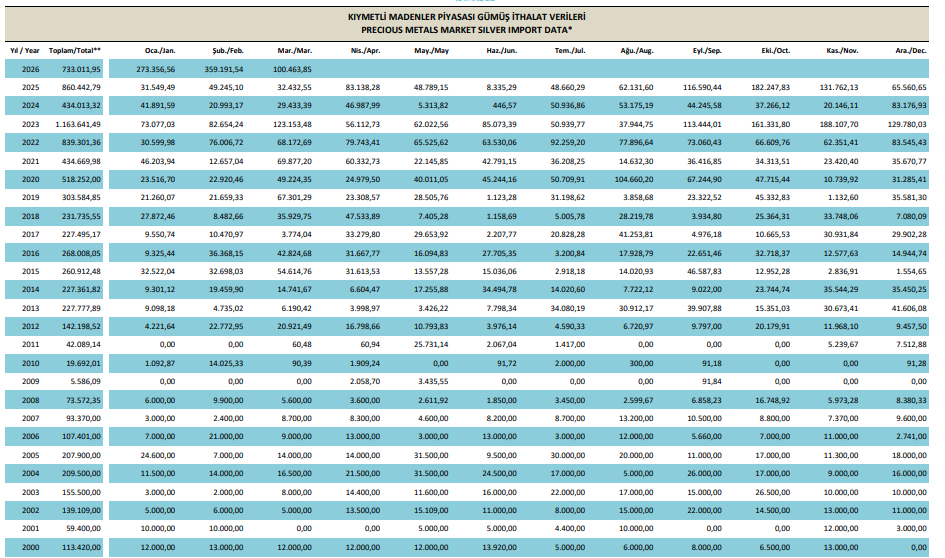Click the "Precious Metals Market Silver Import Data" title

(466, 30)
